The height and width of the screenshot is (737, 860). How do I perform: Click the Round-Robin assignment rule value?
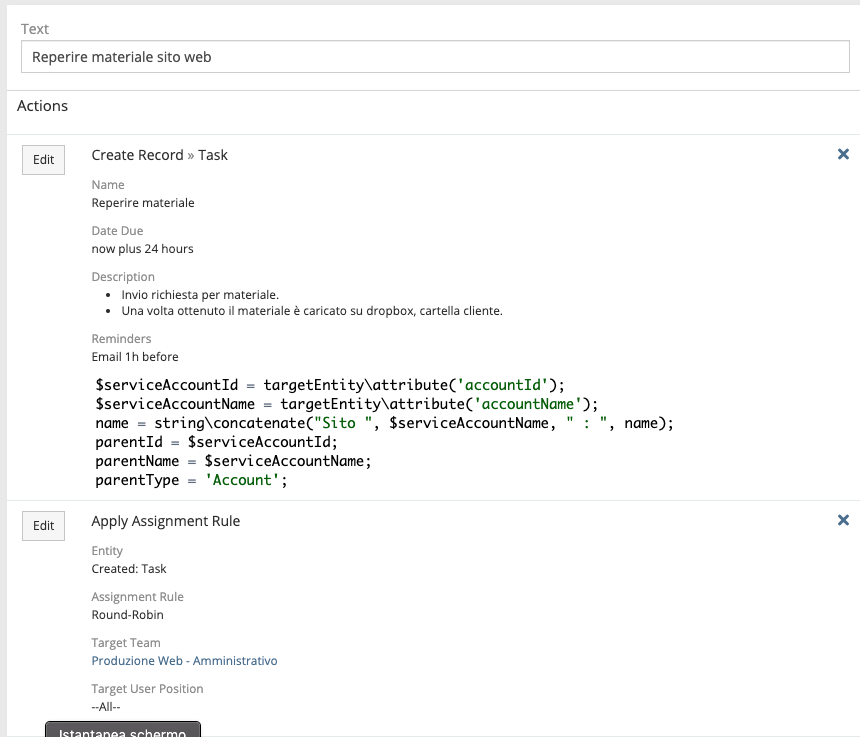(127, 615)
